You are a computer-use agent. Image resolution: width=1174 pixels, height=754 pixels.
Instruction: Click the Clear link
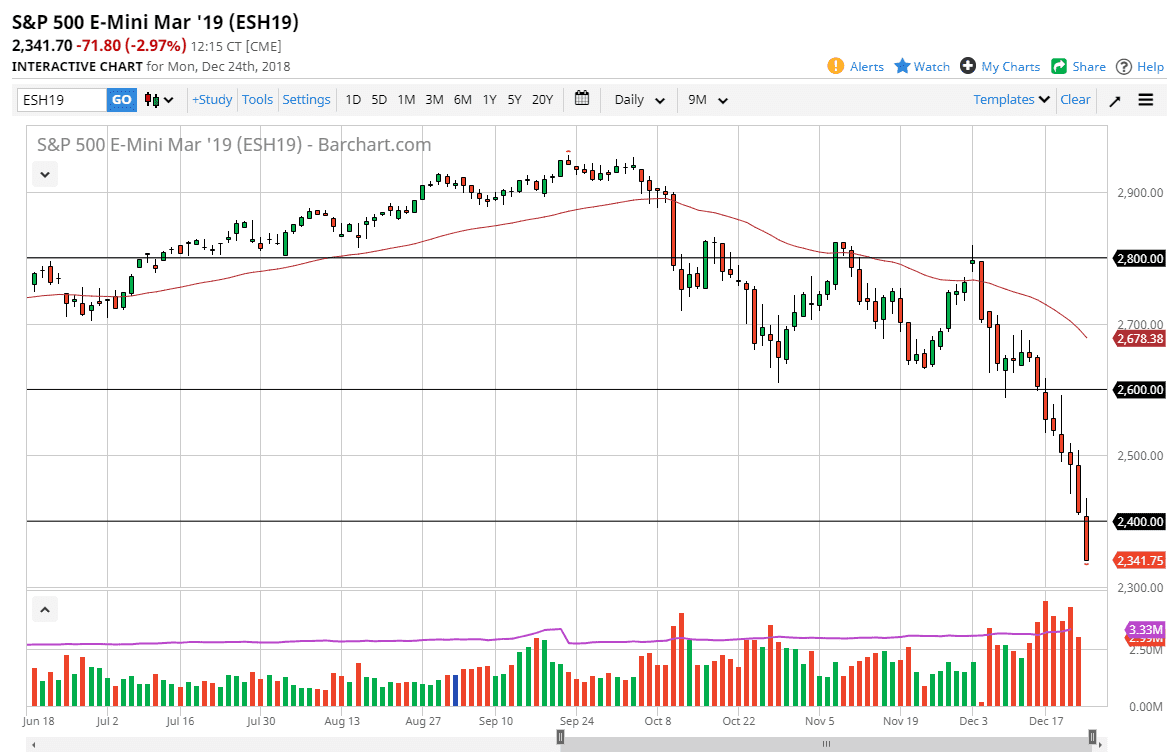pos(1075,99)
